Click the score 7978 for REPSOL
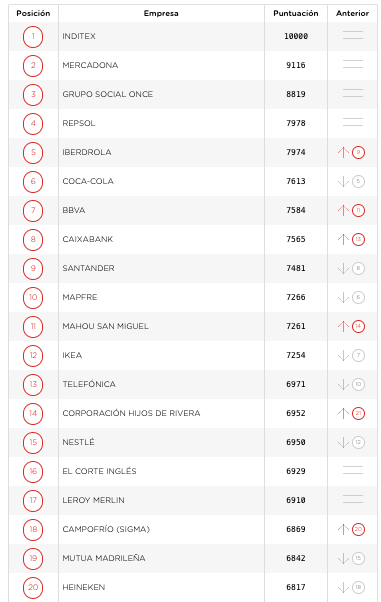 296,123
